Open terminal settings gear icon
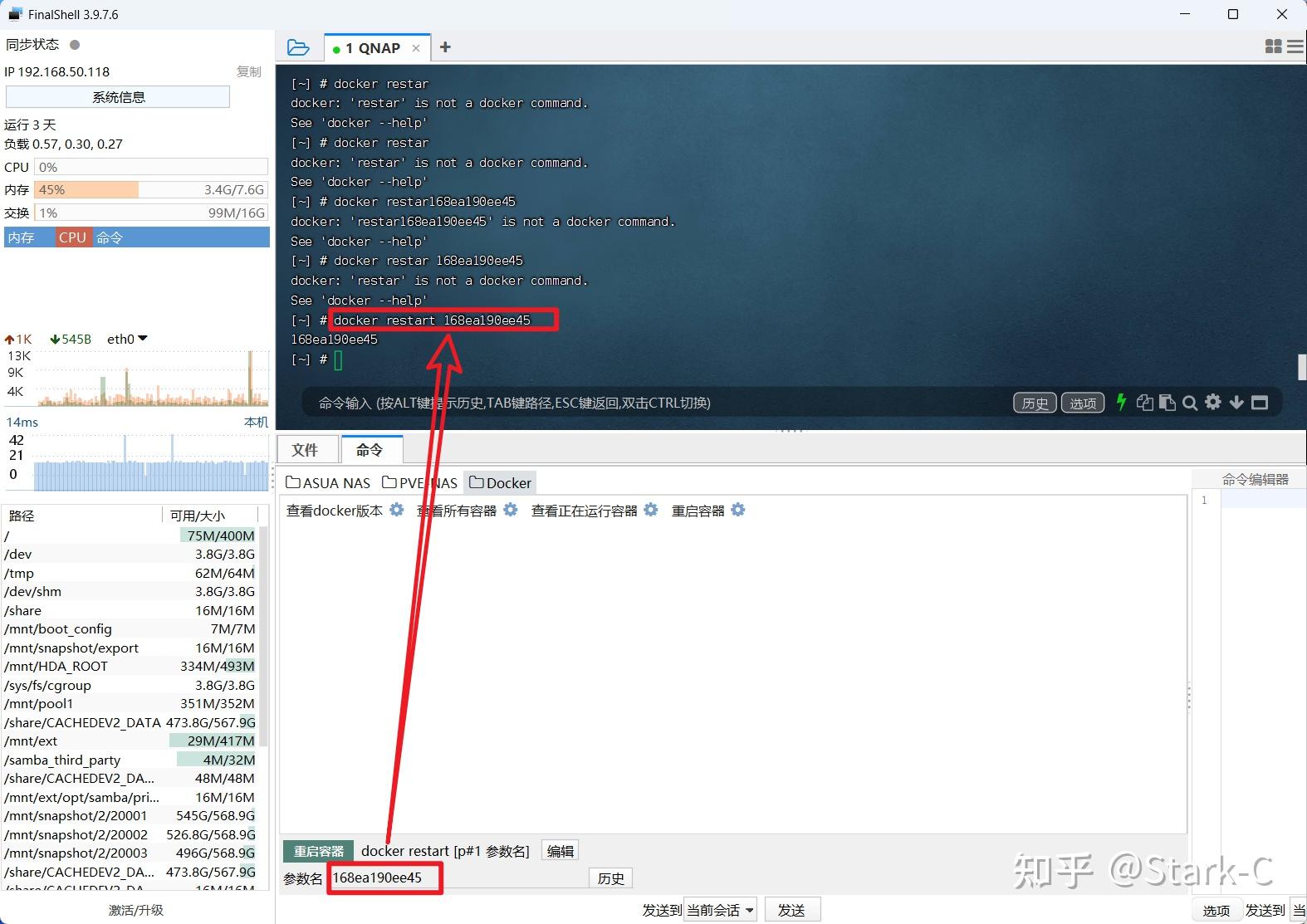The image size is (1307, 924). point(1213,403)
